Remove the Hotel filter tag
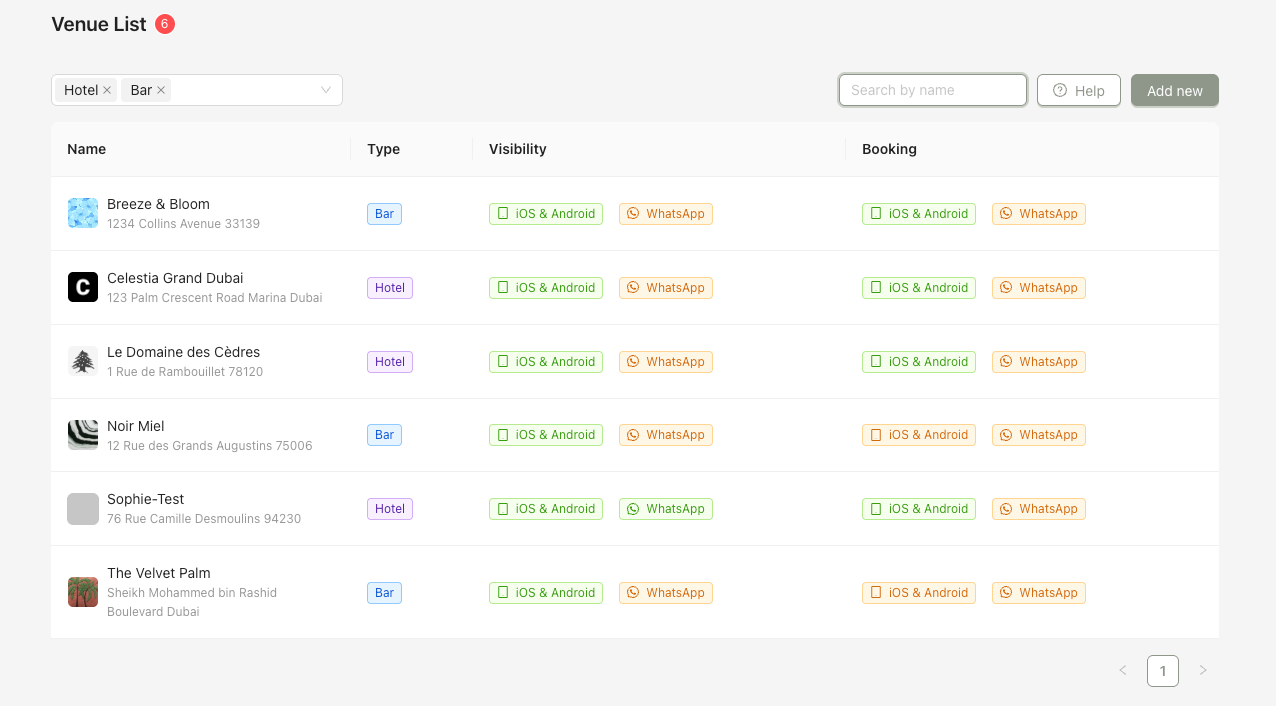The width and height of the screenshot is (1276, 706). tap(107, 90)
